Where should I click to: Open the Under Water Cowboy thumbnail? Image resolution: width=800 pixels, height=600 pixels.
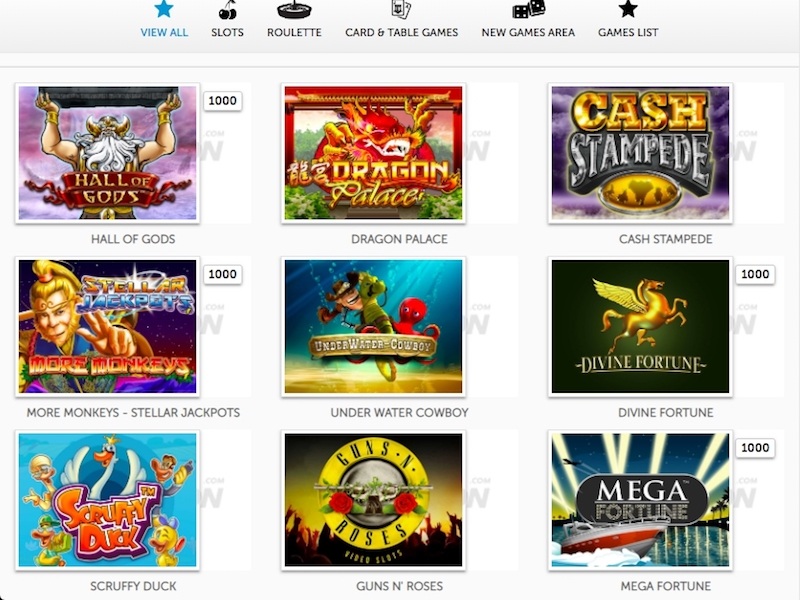pos(373,327)
